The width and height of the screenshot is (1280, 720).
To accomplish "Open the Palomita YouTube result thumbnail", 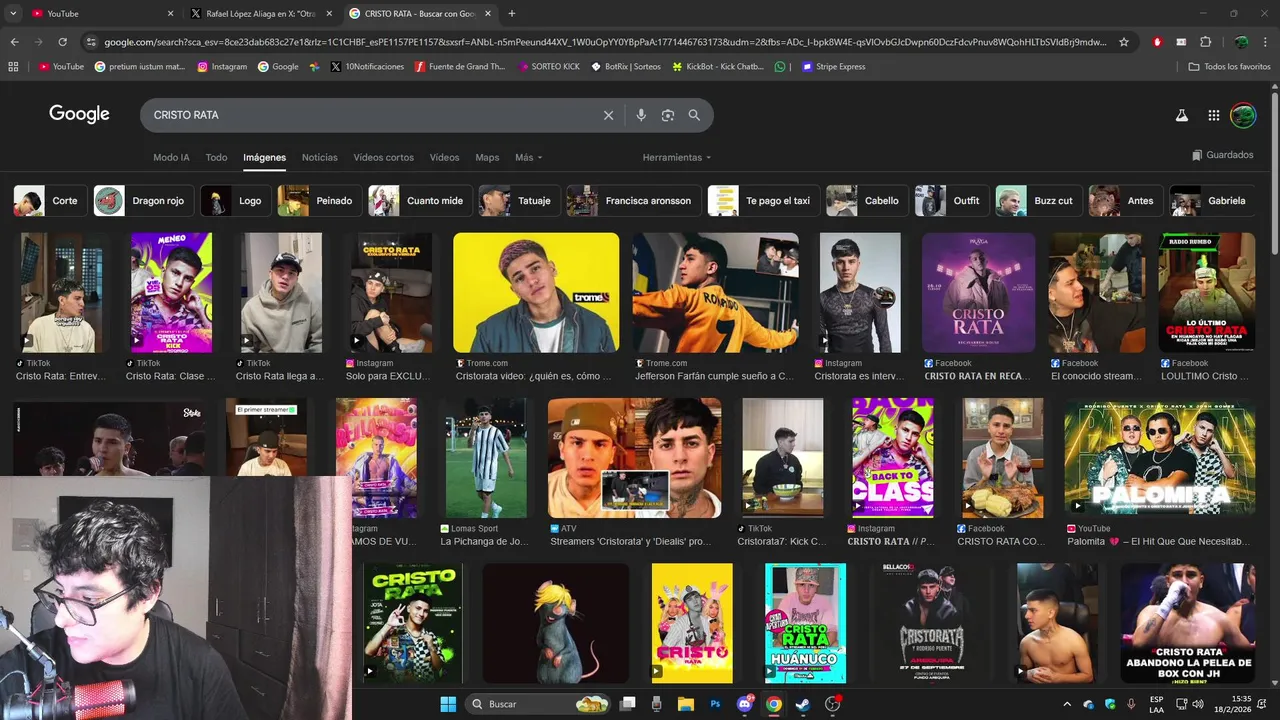I will [x=1159, y=458].
